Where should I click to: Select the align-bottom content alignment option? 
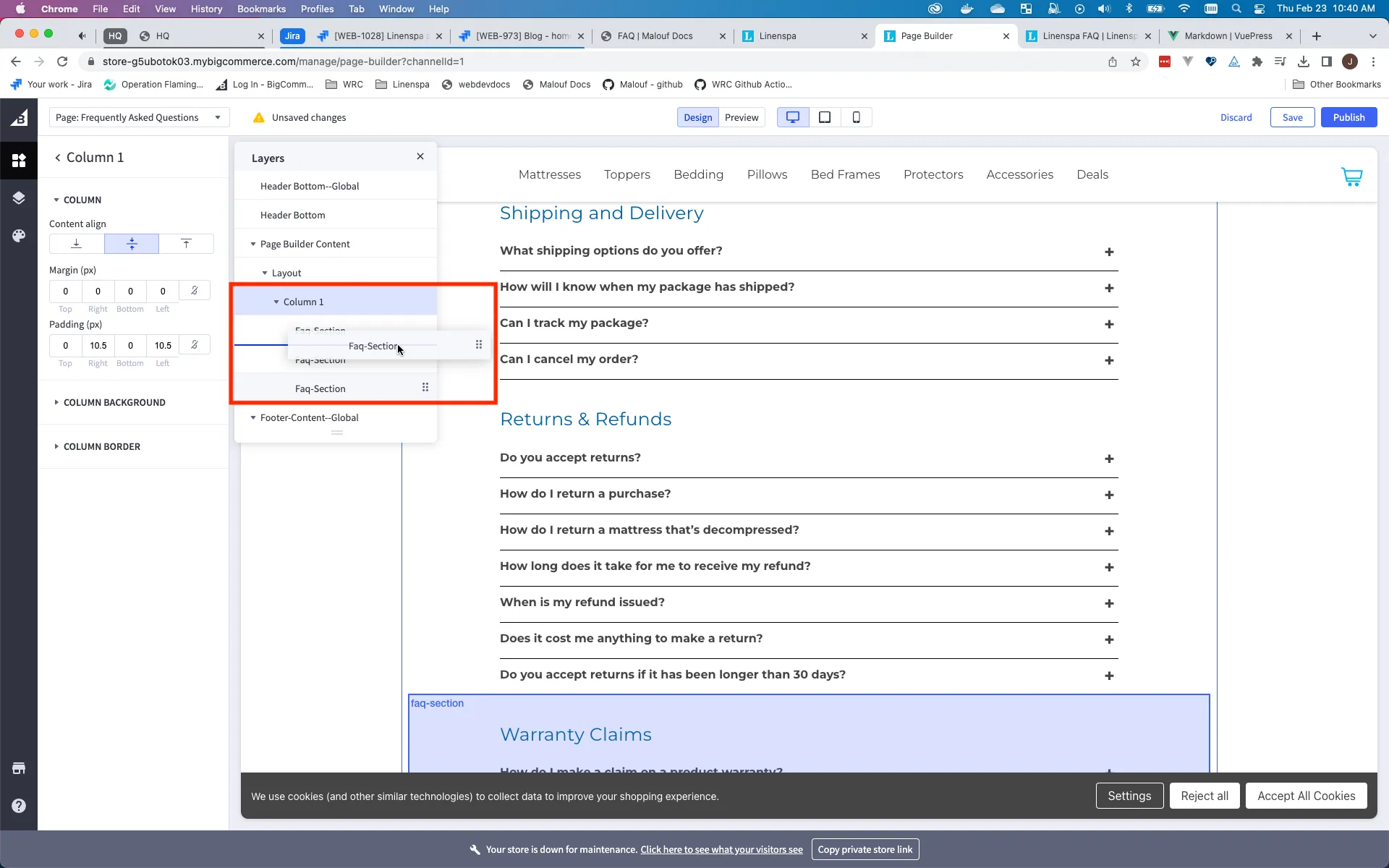[x=75, y=244]
